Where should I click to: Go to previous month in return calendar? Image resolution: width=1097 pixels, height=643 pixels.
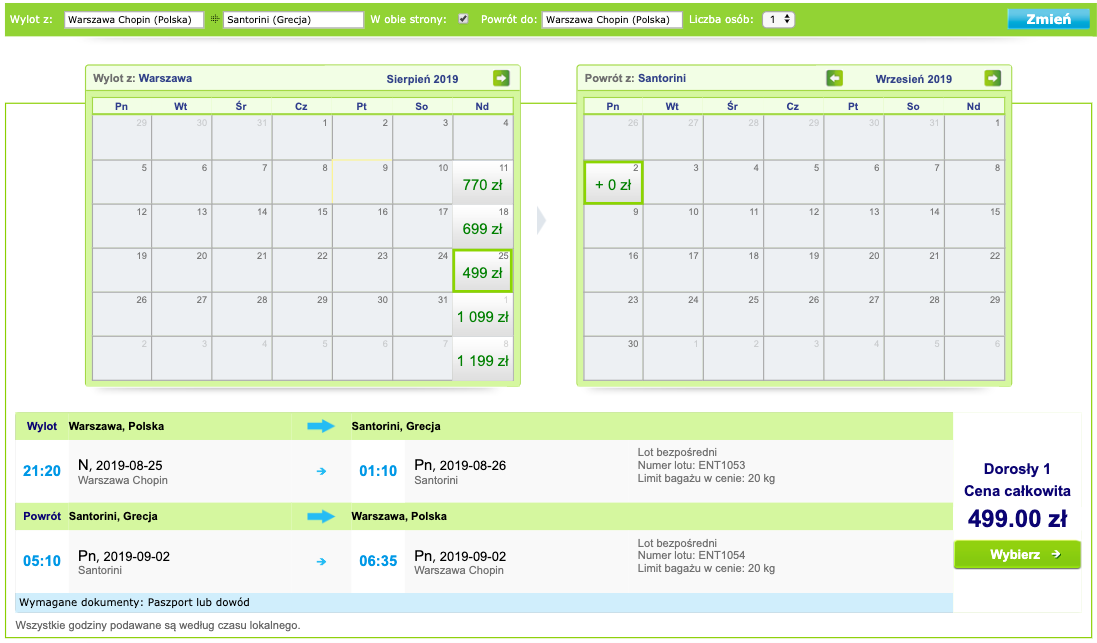(834, 78)
